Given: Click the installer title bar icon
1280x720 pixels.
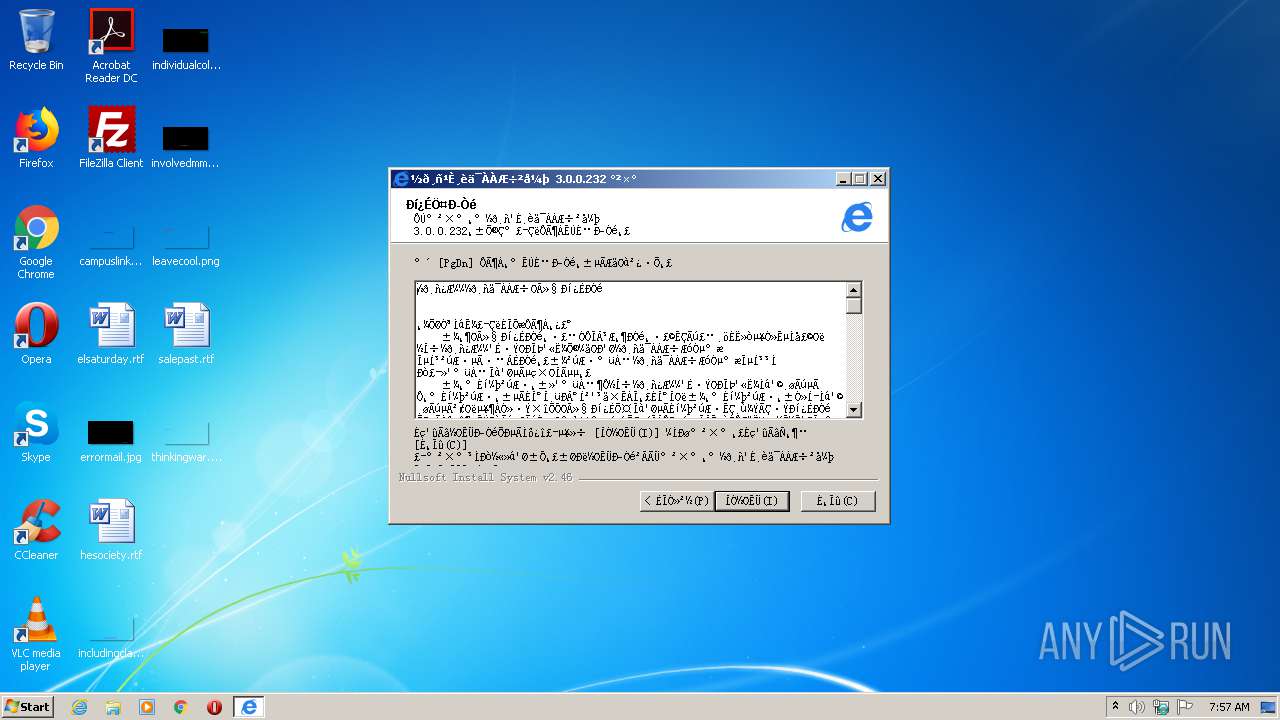Looking at the screenshot, I should coord(401,179).
